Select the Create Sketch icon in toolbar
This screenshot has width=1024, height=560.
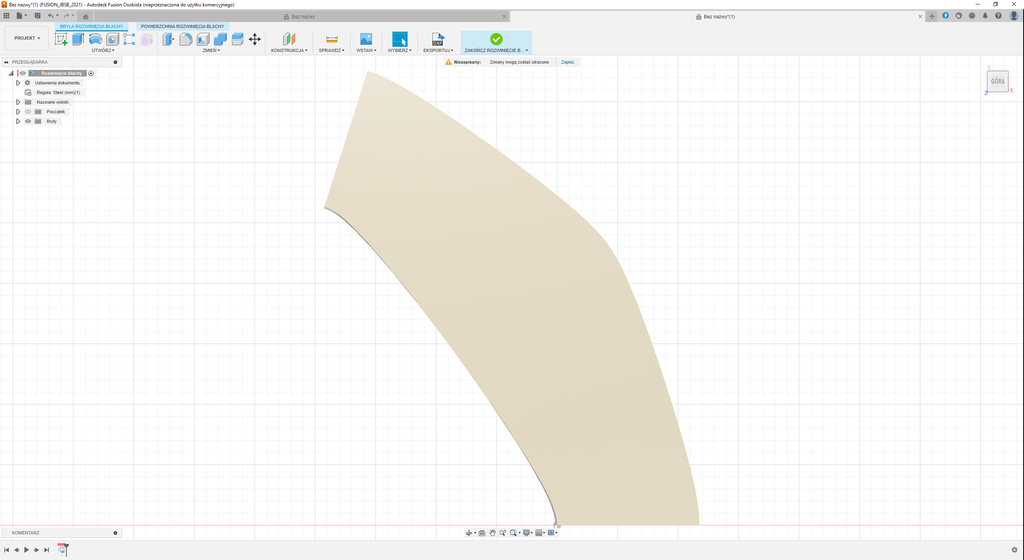pos(61,39)
